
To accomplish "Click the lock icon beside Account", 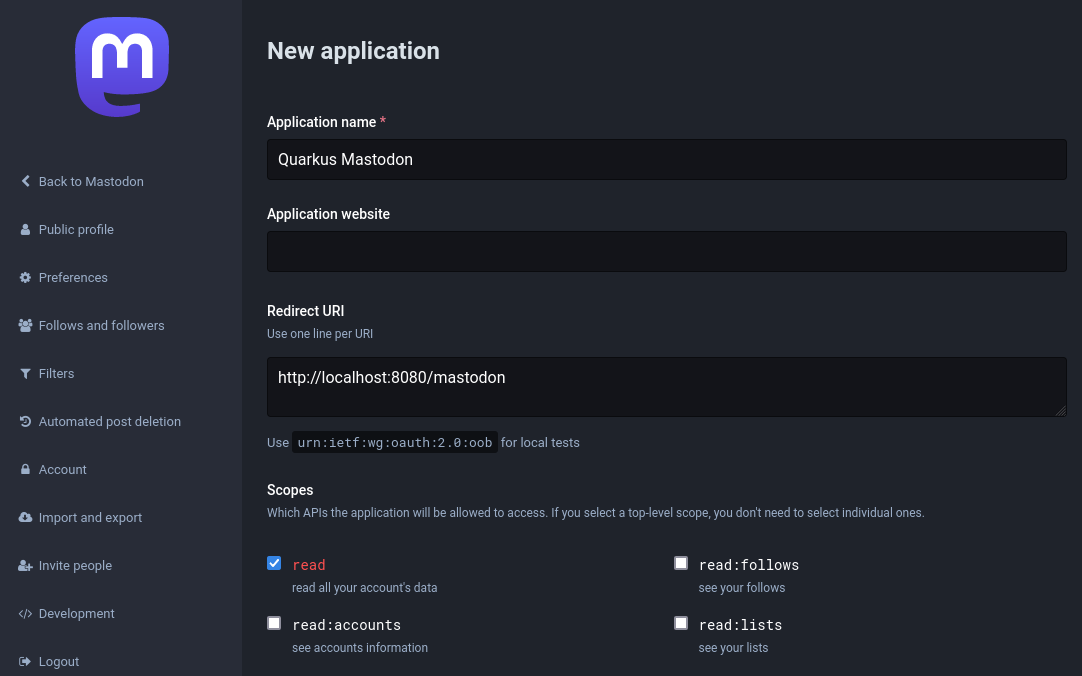I will (x=26, y=469).
